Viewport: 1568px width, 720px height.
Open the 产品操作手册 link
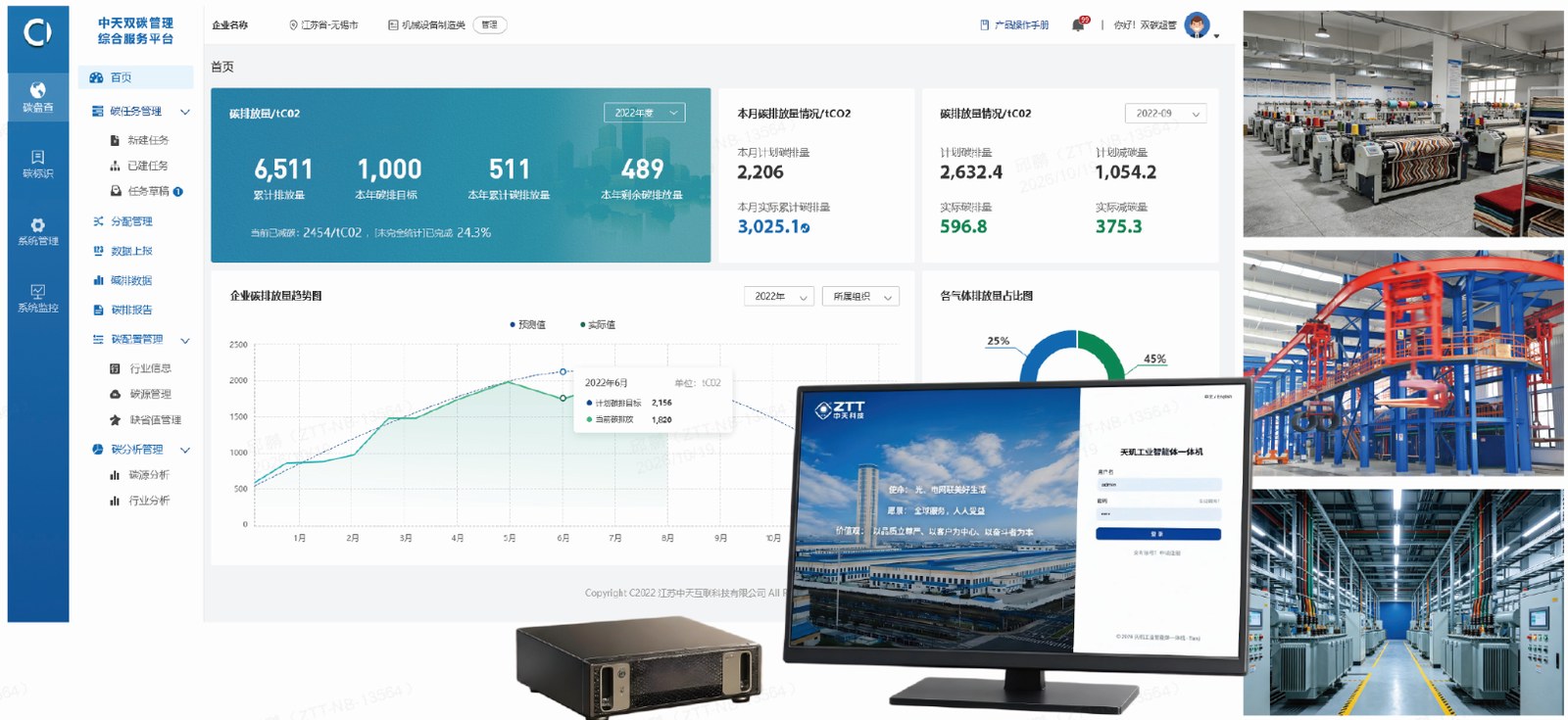pos(1014,24)
